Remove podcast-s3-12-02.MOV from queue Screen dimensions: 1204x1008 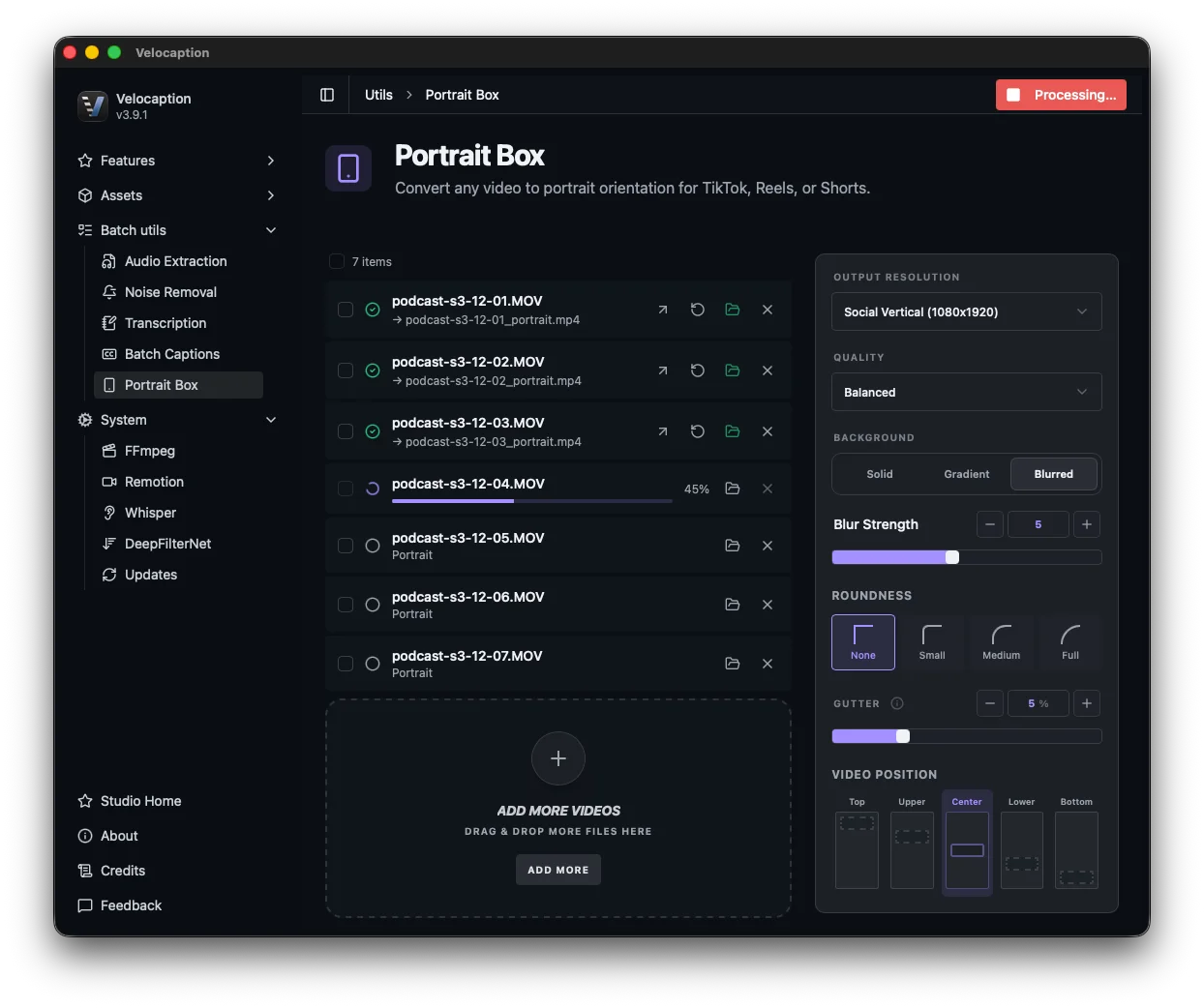768,371
